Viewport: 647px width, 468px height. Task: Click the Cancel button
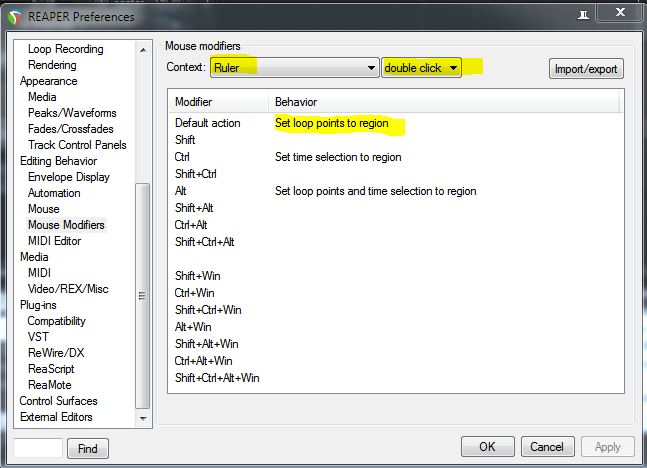[x=547, y=447]
